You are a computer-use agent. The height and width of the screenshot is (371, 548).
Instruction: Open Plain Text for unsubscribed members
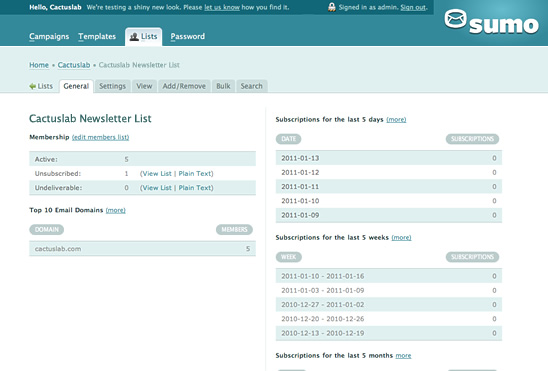(195, 174)
